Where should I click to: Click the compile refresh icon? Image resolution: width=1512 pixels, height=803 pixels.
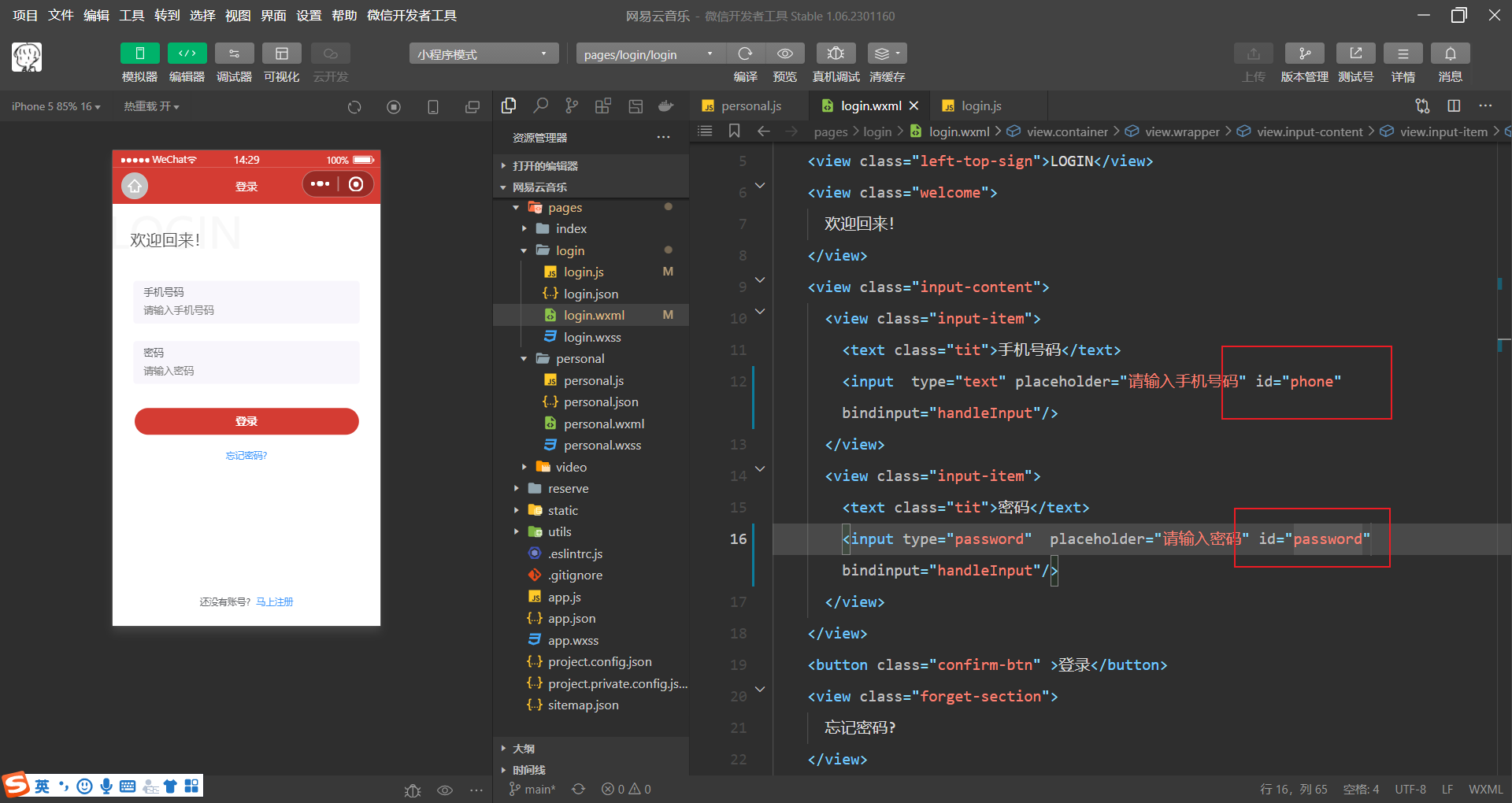[x=745, y=53]
